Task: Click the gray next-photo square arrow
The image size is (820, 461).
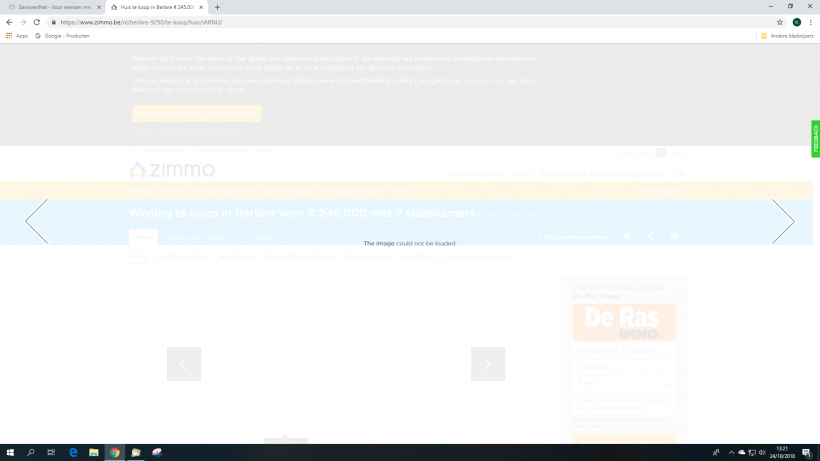Action: [x=488, y=364]
